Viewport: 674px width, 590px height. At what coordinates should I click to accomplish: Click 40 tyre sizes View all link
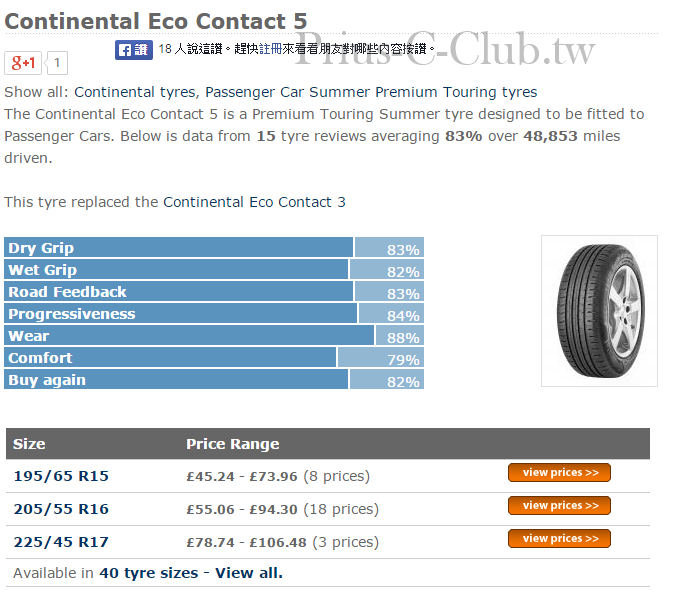click(x=191, y=573)
